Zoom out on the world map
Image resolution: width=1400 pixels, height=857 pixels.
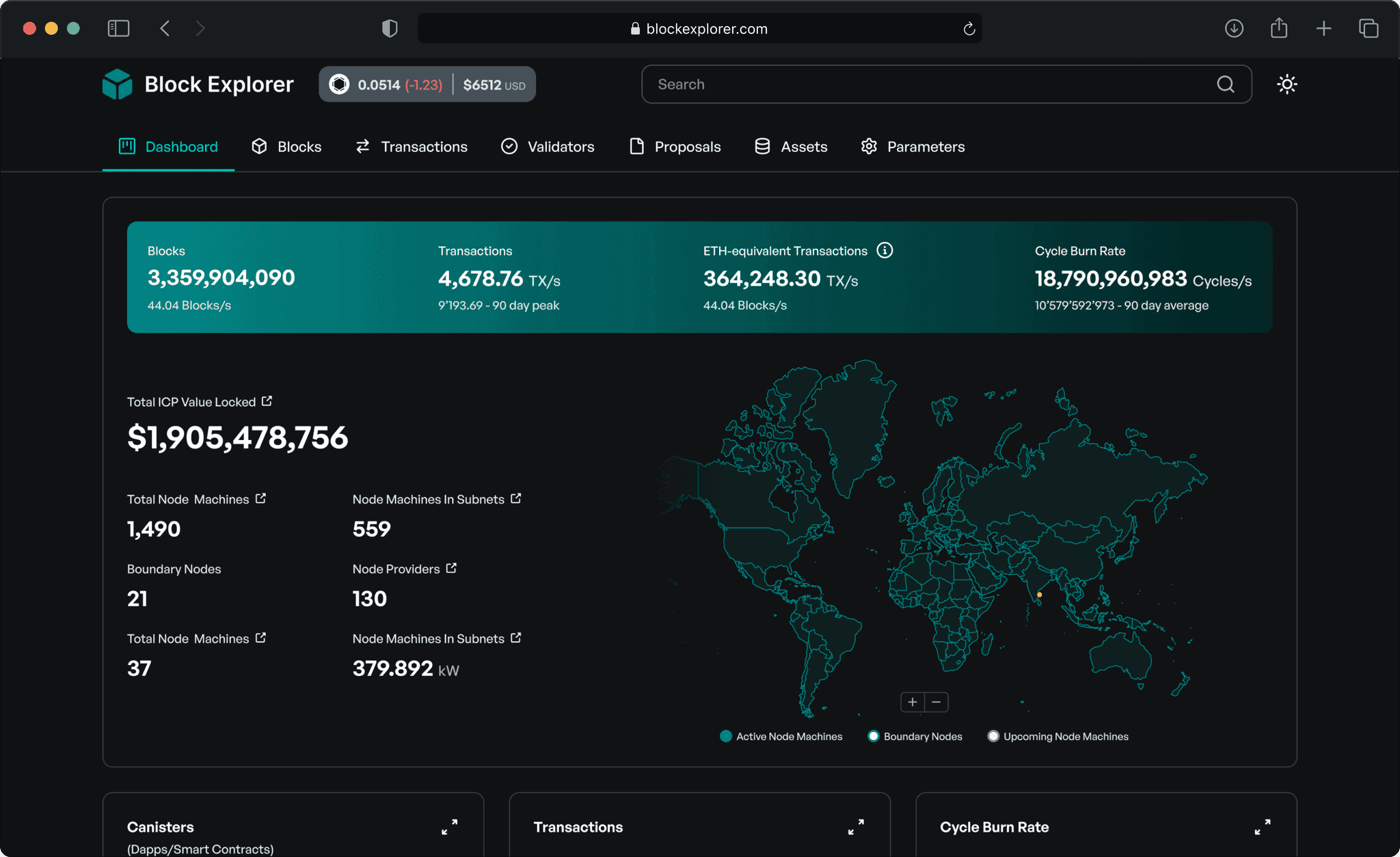(x=937, y=702)
